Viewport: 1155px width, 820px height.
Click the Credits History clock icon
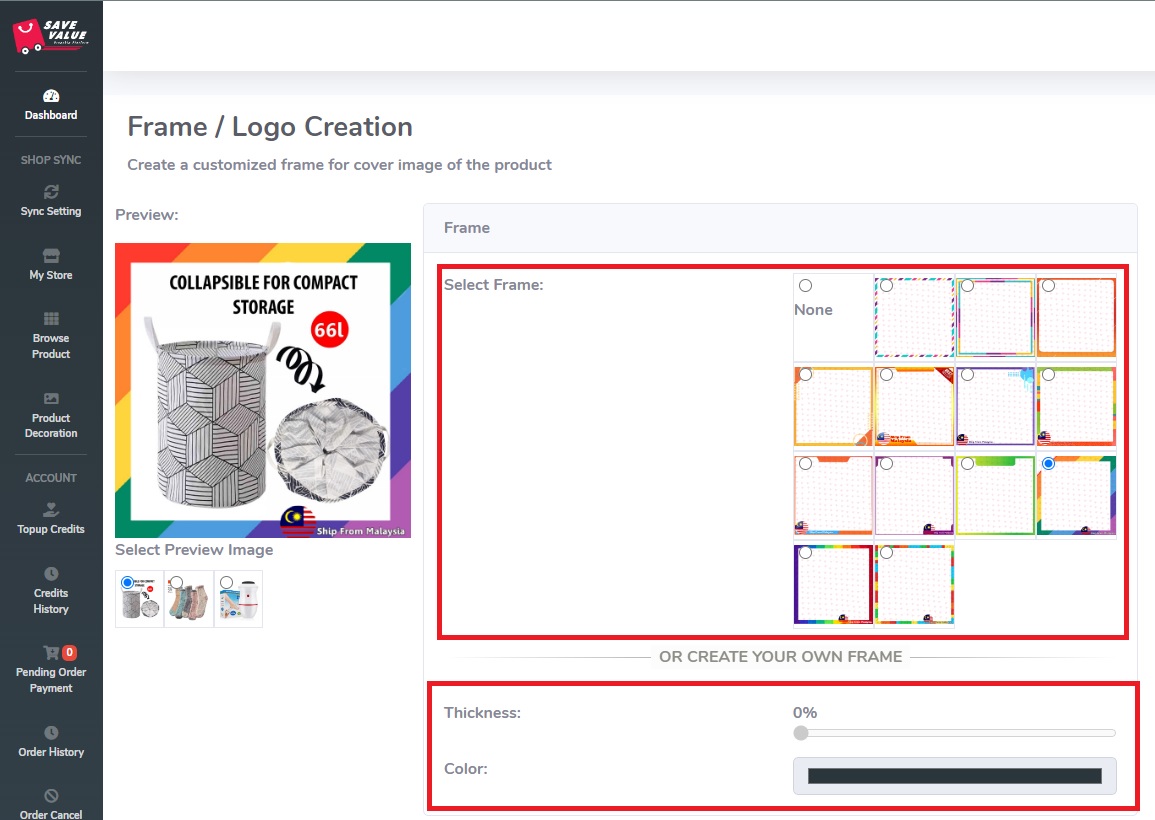(51, 574)
